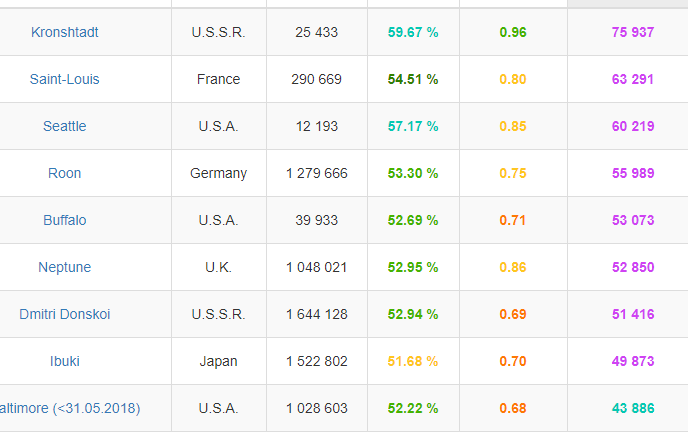The width and height of the screenshot is (688, 439).
Task: Select the 1 644 128 battles cell
Action: 316,314
